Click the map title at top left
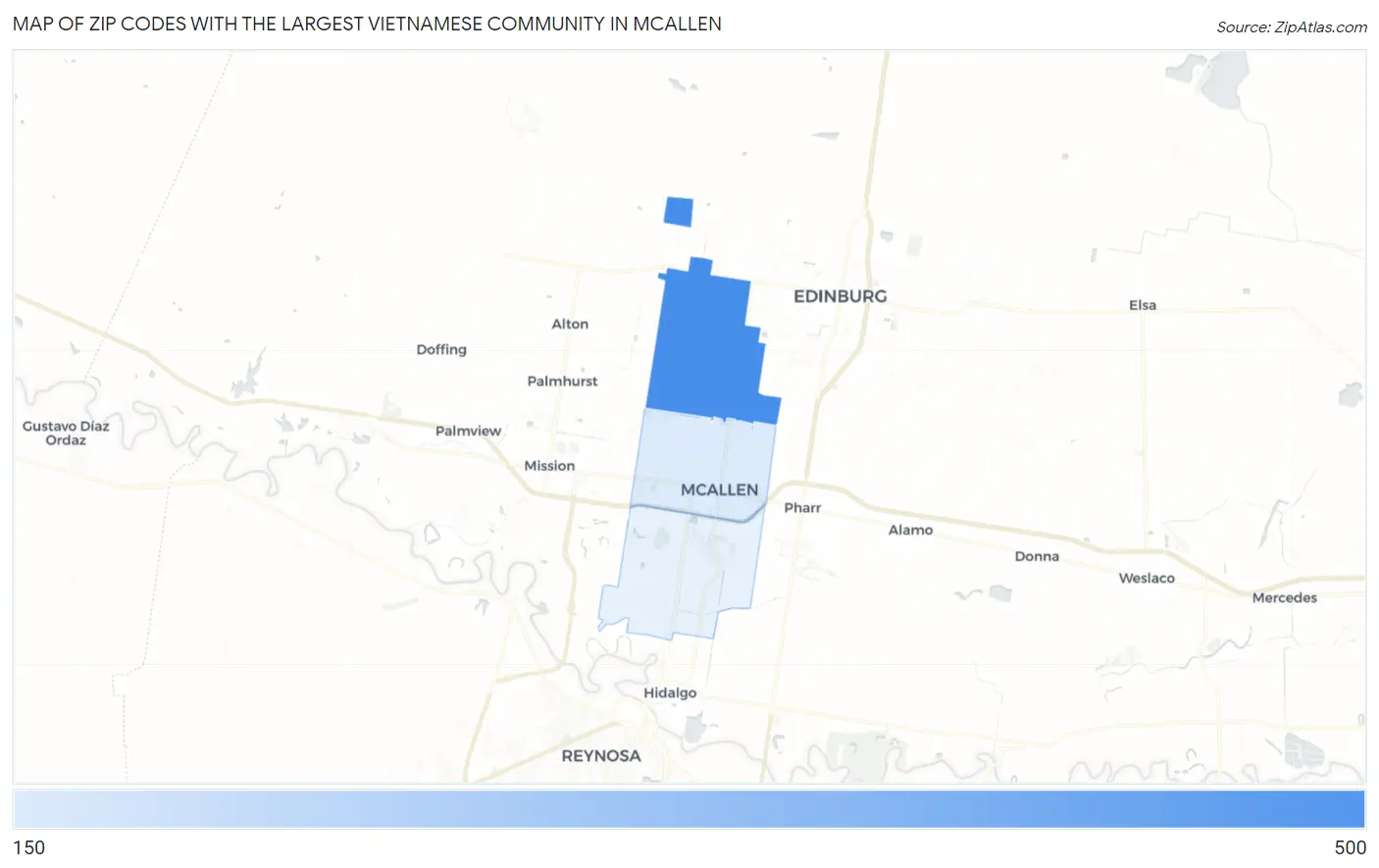The width and height of the screenshot is (1379, 868). [366, 24]
